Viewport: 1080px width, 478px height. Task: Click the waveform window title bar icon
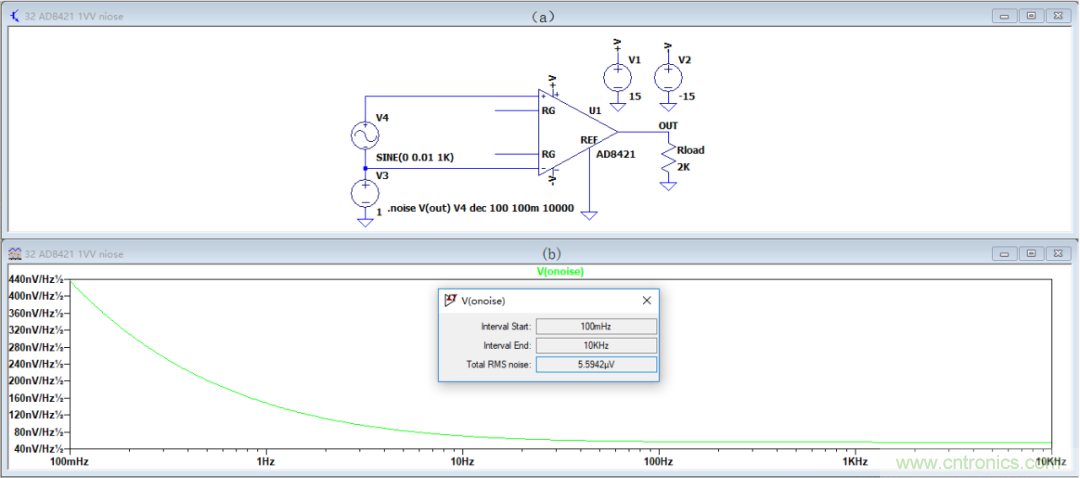tap(15, 254)
